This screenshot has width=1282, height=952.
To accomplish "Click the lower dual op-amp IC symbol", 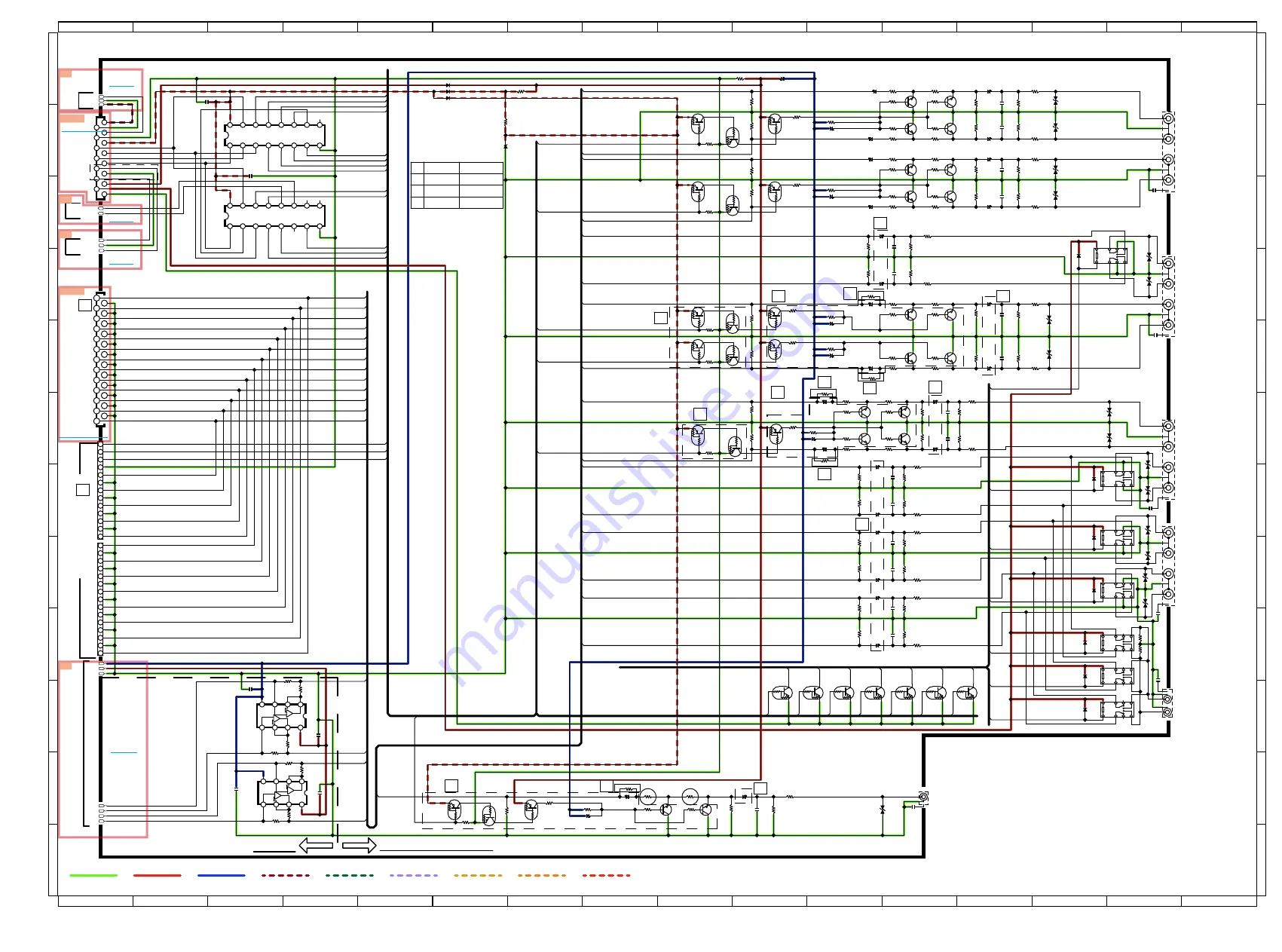I will (x=282, y=792).
